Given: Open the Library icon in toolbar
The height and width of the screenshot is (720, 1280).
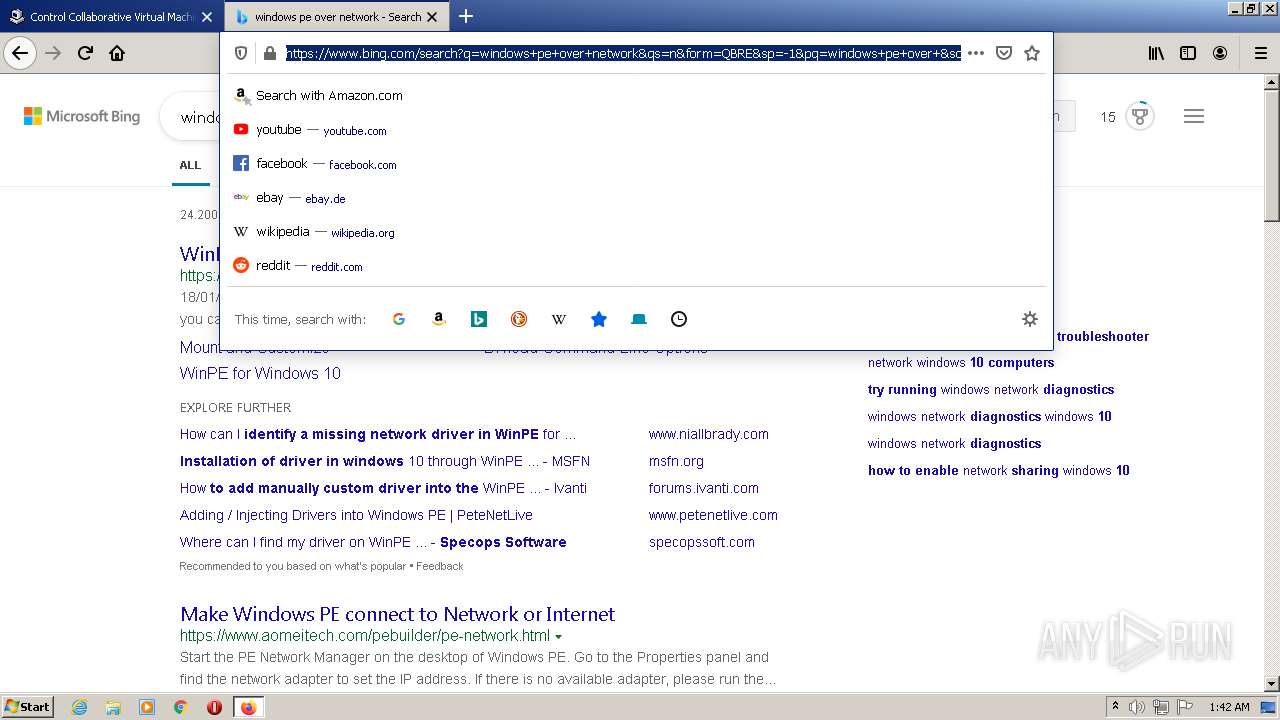Looking at the screenshot, I should tap(1156, 53).
